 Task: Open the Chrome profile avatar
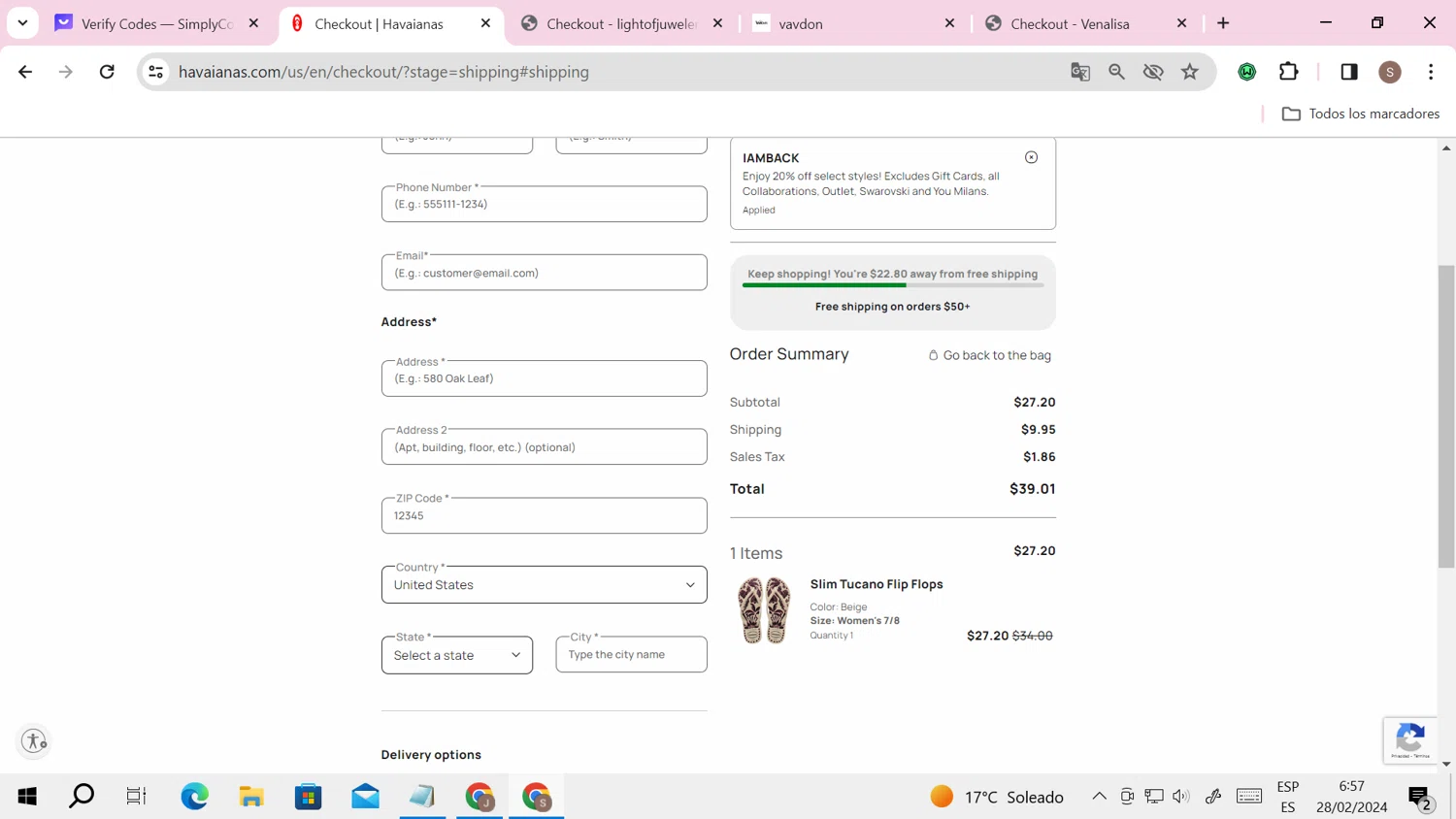point(1390,72)
